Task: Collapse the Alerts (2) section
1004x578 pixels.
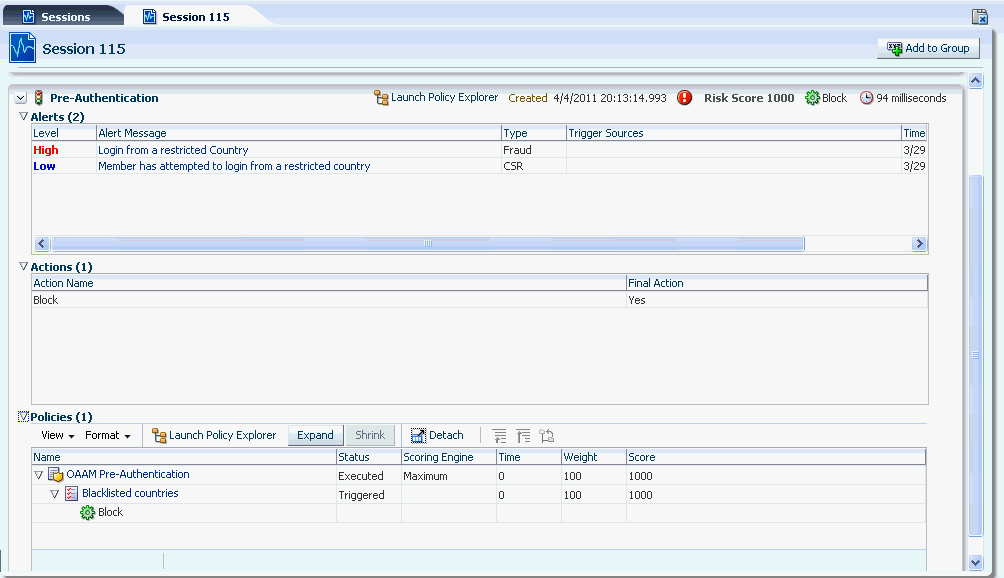Action: tap(22, 117)
